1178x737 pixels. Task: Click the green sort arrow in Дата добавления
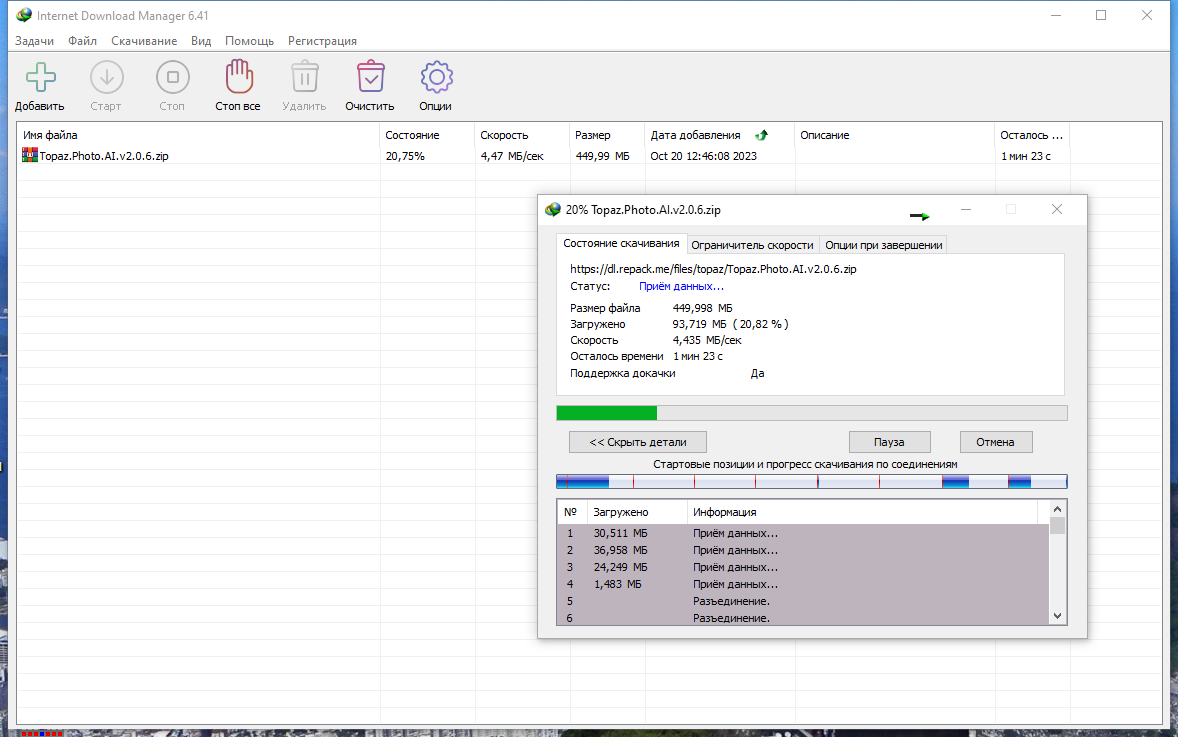762,135
